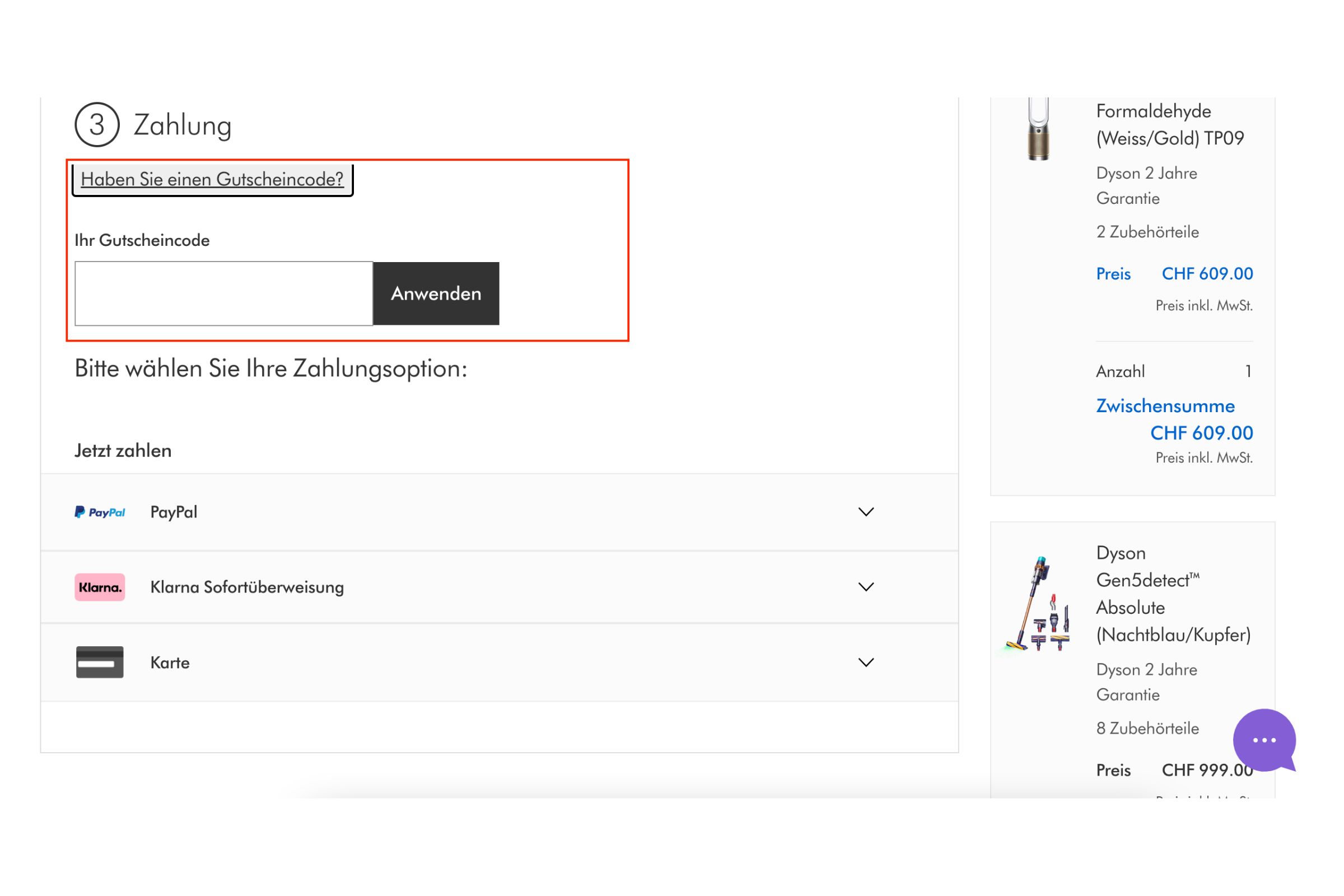The width and height of the screenshot is (1344, 896).
Task: Click '8 Zubehörteile' text
Action: point(1147,729)
